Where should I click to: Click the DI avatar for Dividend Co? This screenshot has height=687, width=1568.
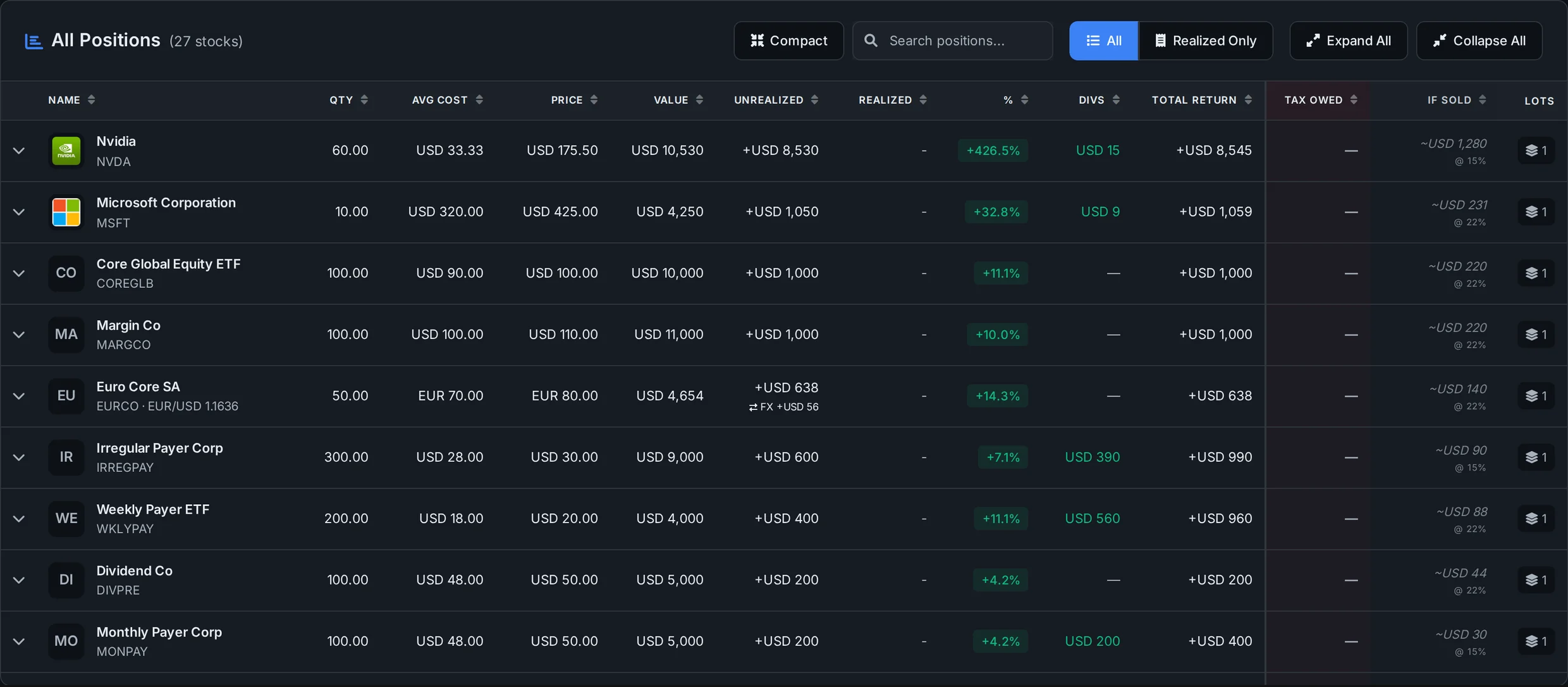click(x=66, y=580)
